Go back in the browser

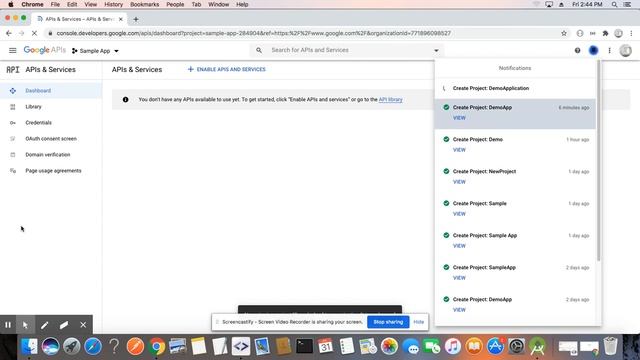pyautogui.click(x=9, y=33)
